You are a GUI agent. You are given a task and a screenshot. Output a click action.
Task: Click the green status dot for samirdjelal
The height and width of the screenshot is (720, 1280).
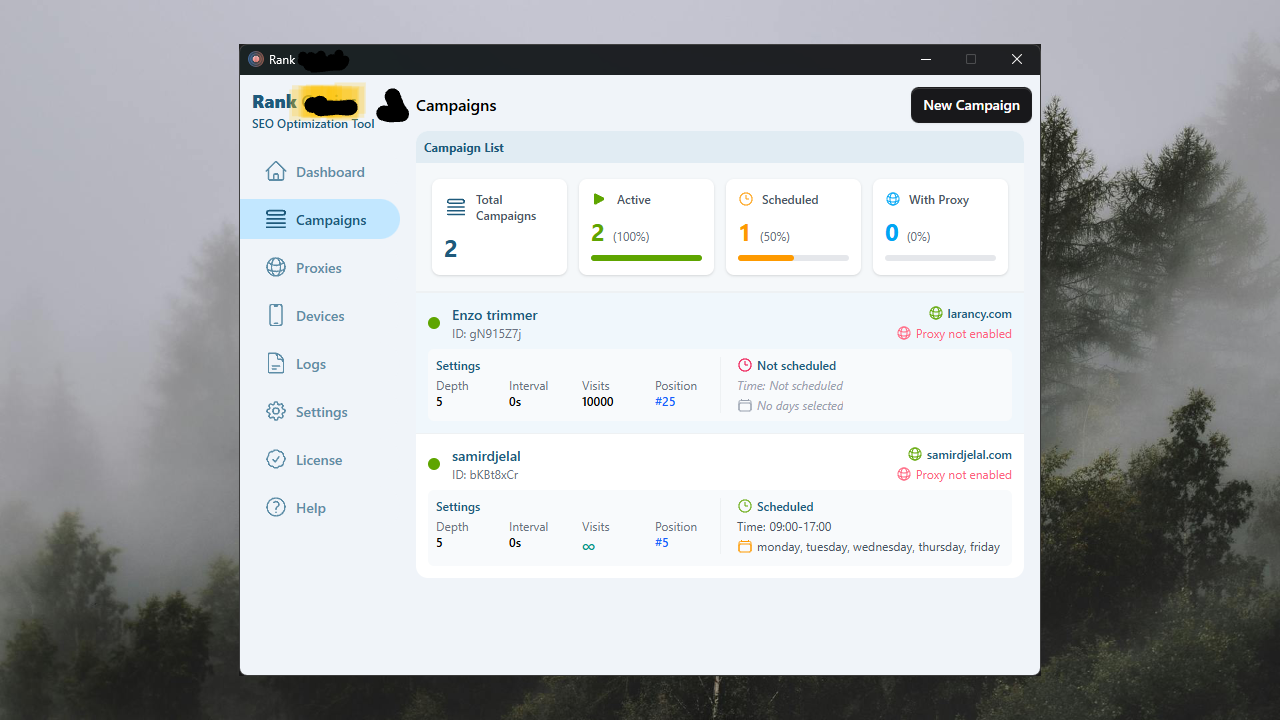434,464
